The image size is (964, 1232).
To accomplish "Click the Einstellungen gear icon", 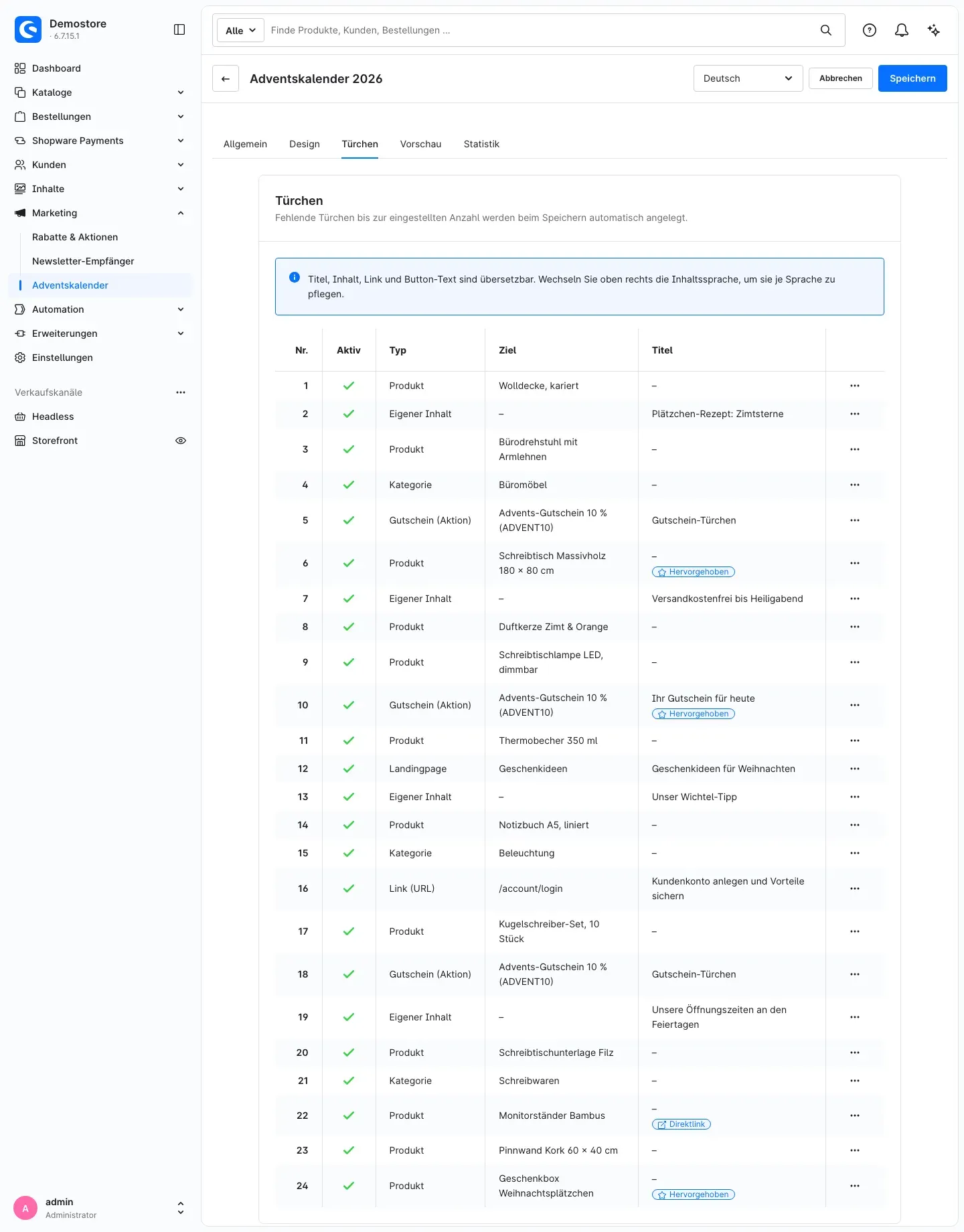I will coord(20,358).
